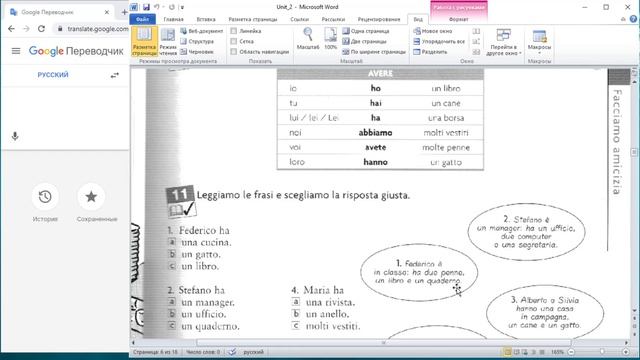640x360 pixels.
Task: Open Word Help question mark icon
Action: (x=633, y=19)
